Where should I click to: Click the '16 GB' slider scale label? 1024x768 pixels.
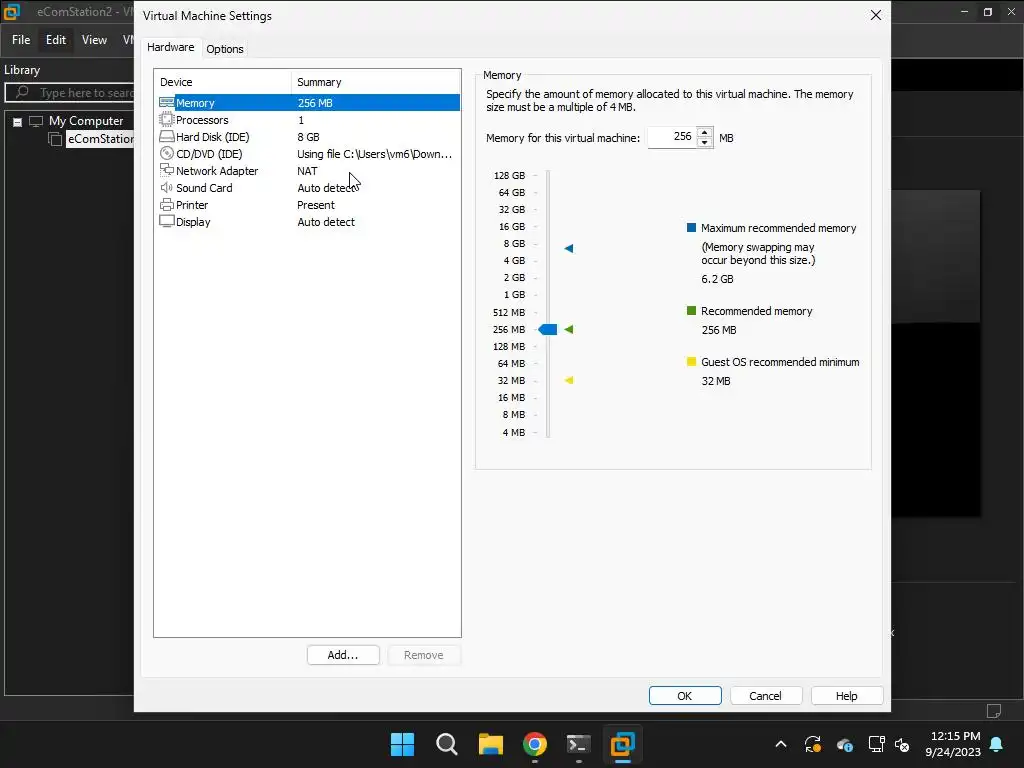click(512, 227)
